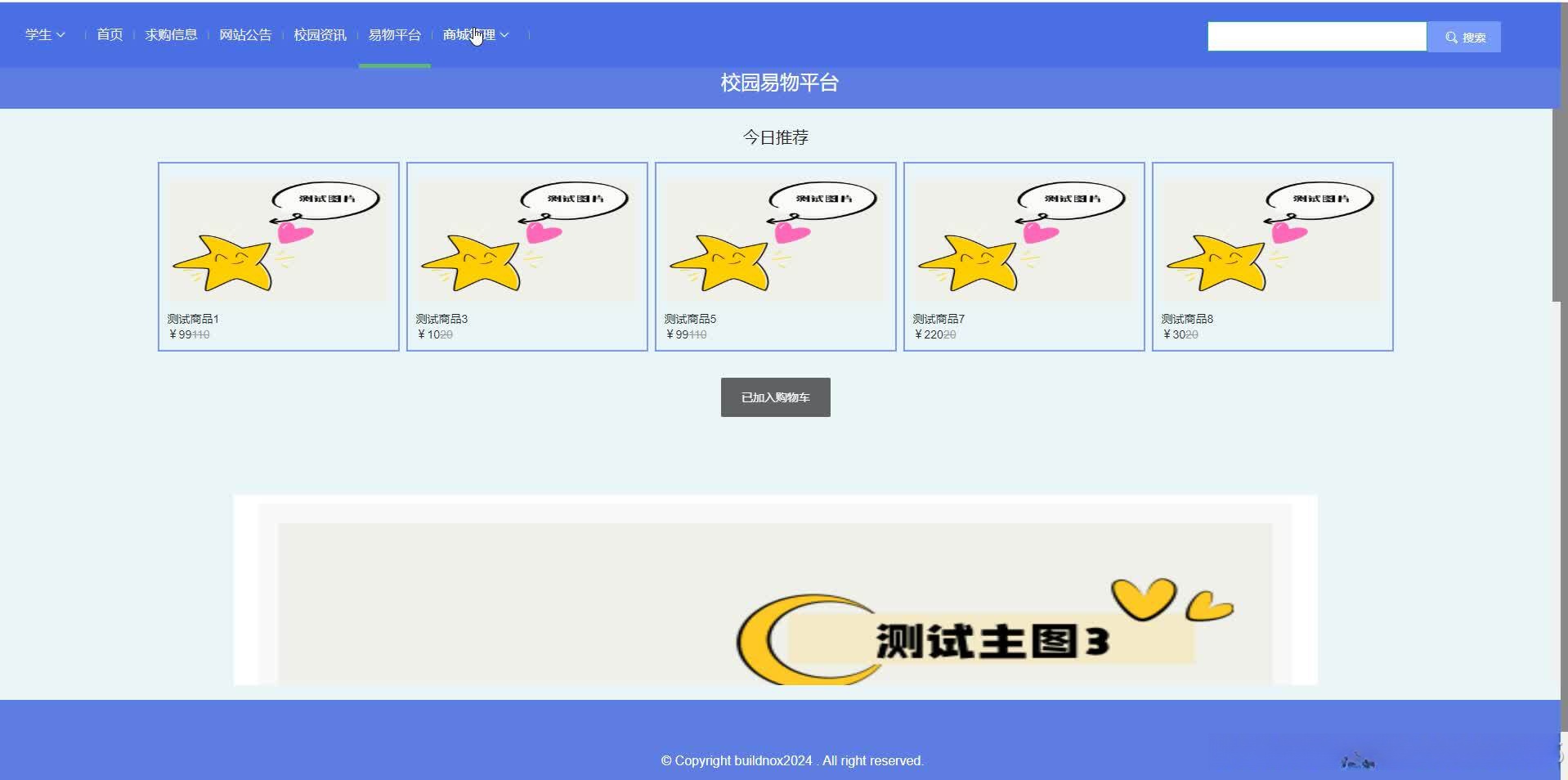
Task: View the 测试商品8 product details
Action: [x=1185, y=319]
